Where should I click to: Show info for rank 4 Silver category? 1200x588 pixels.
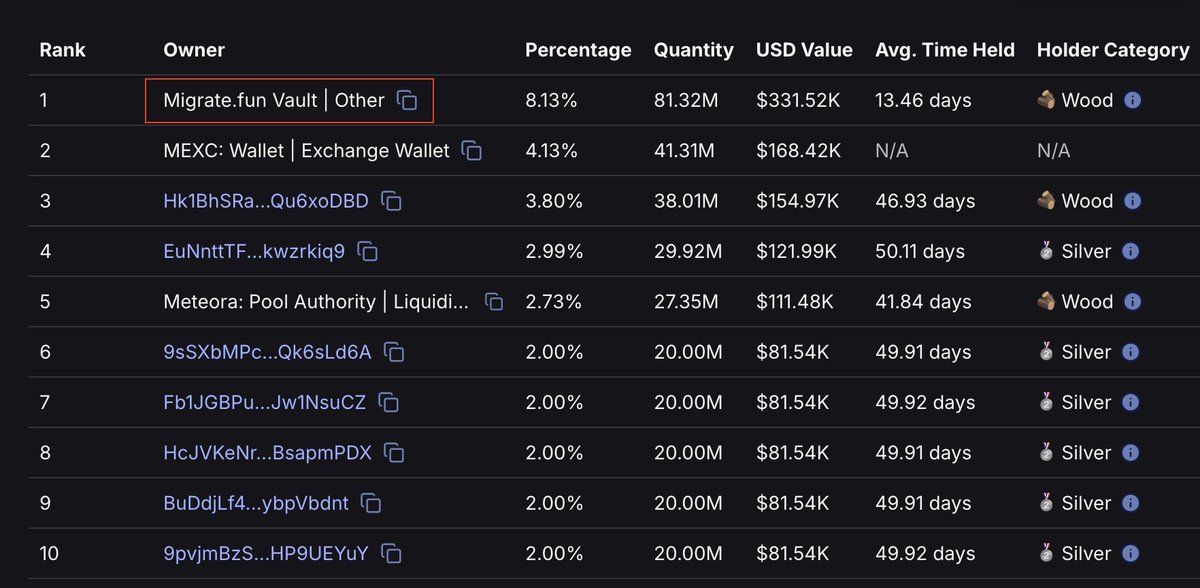click(x=1130, y=252)
